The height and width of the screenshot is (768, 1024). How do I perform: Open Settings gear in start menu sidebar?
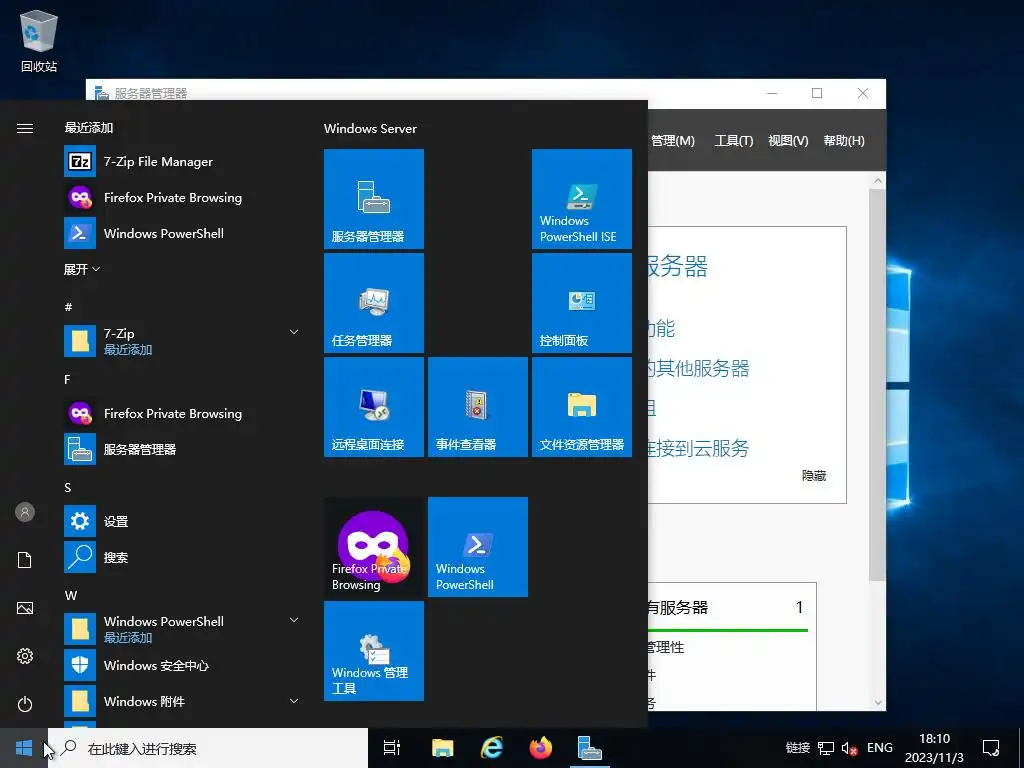tap(25, 656)
